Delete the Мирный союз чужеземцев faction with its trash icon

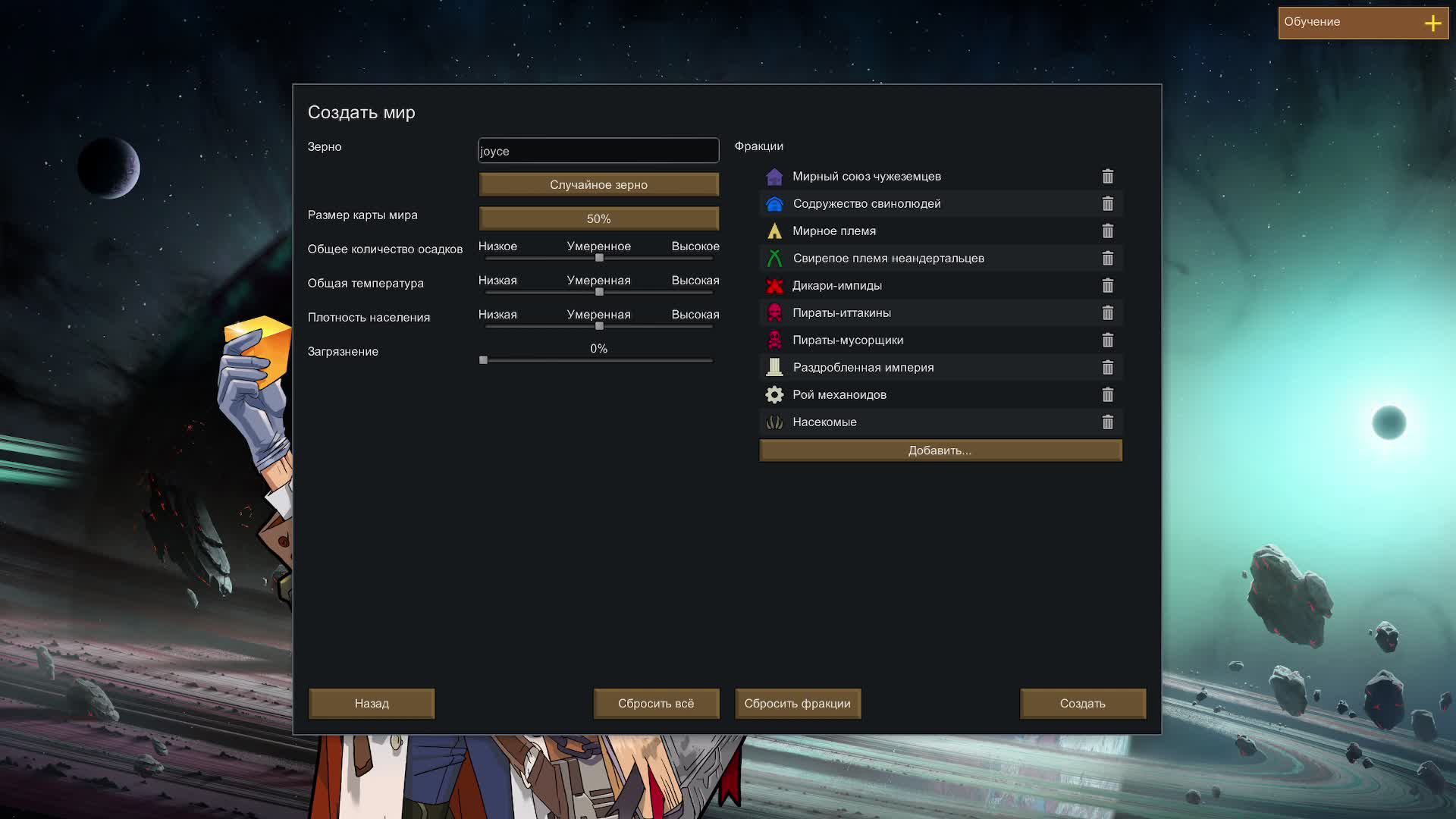click(1107, 177)
